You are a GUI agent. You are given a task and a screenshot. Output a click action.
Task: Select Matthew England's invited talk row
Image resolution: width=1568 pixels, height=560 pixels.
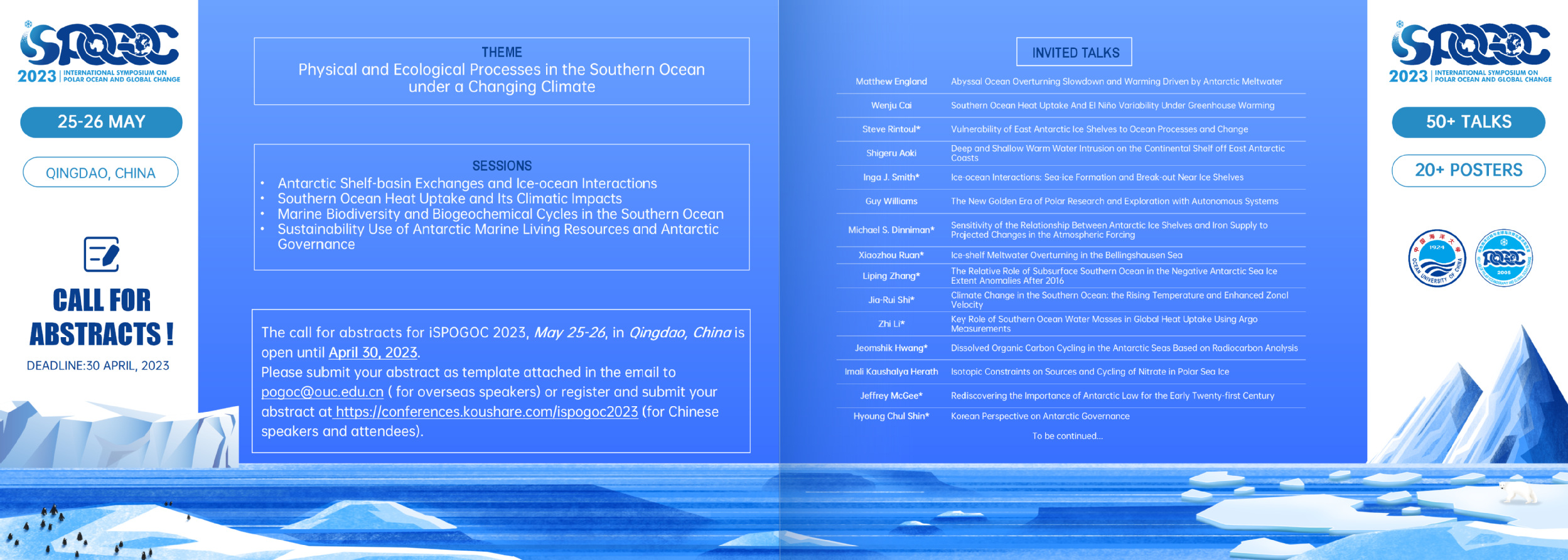point(1070,82)
